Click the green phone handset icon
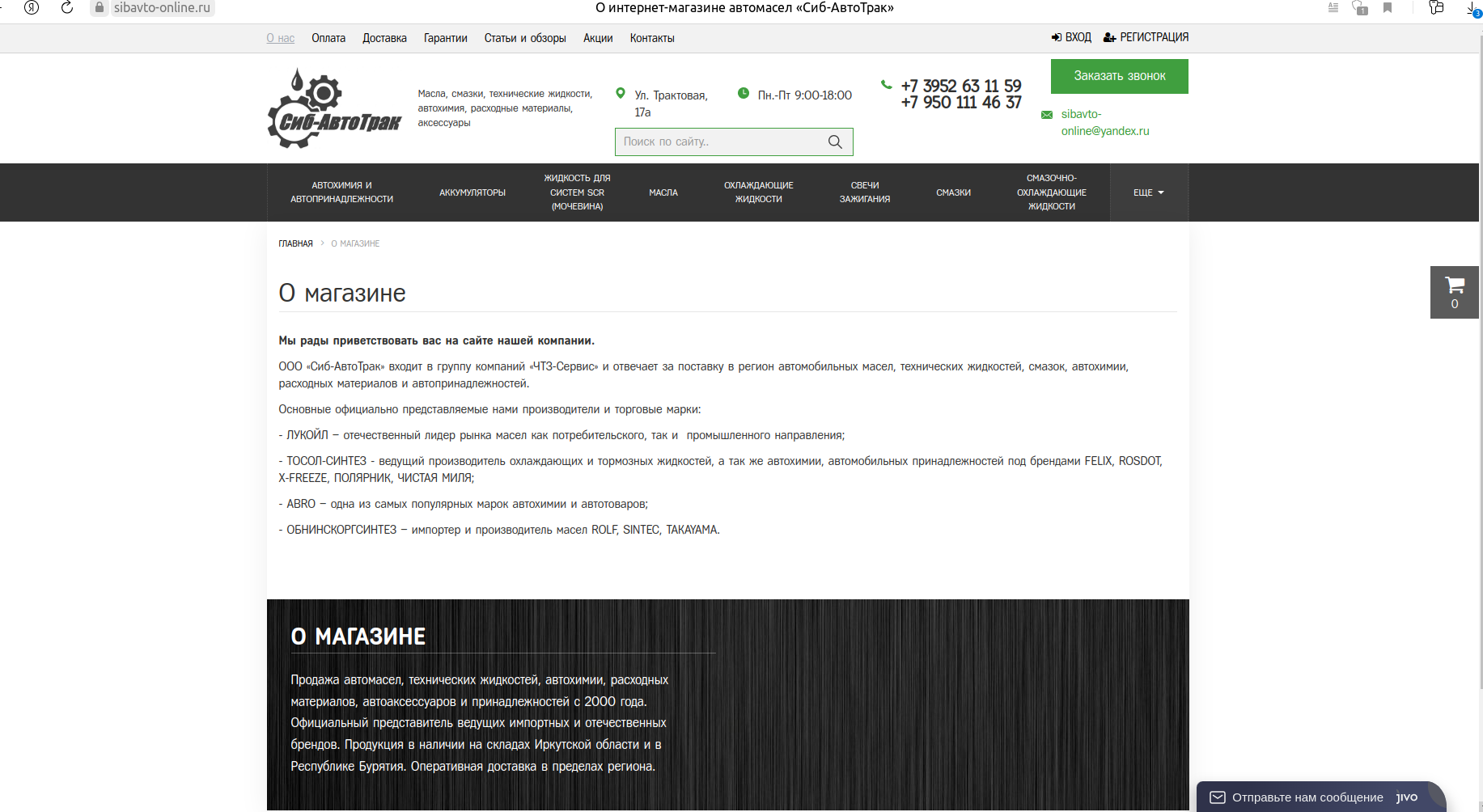Screen dimensions: 1483x812 [x=887, y=84]
